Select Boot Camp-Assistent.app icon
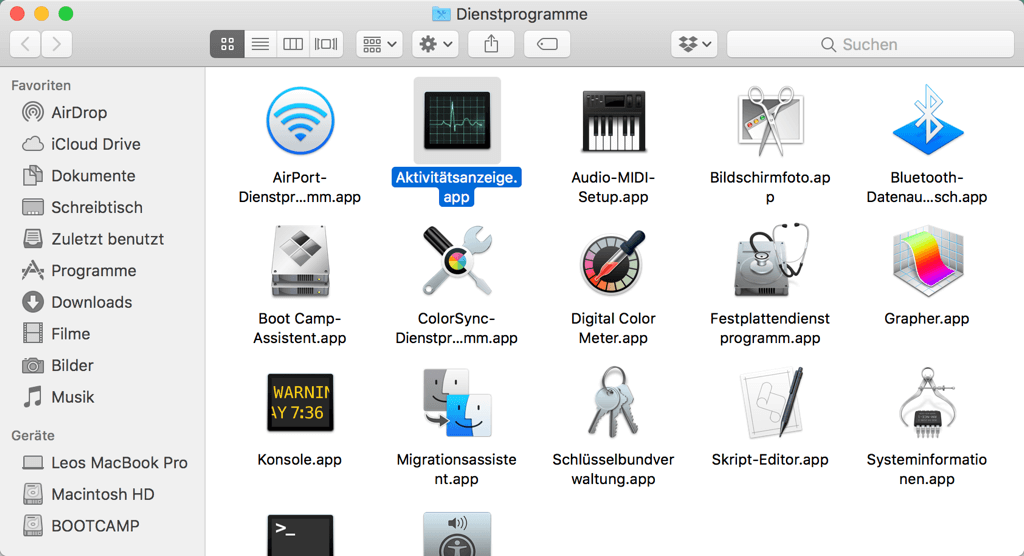Viewport: 1024px width, 556px height. [x=300, y=261]
